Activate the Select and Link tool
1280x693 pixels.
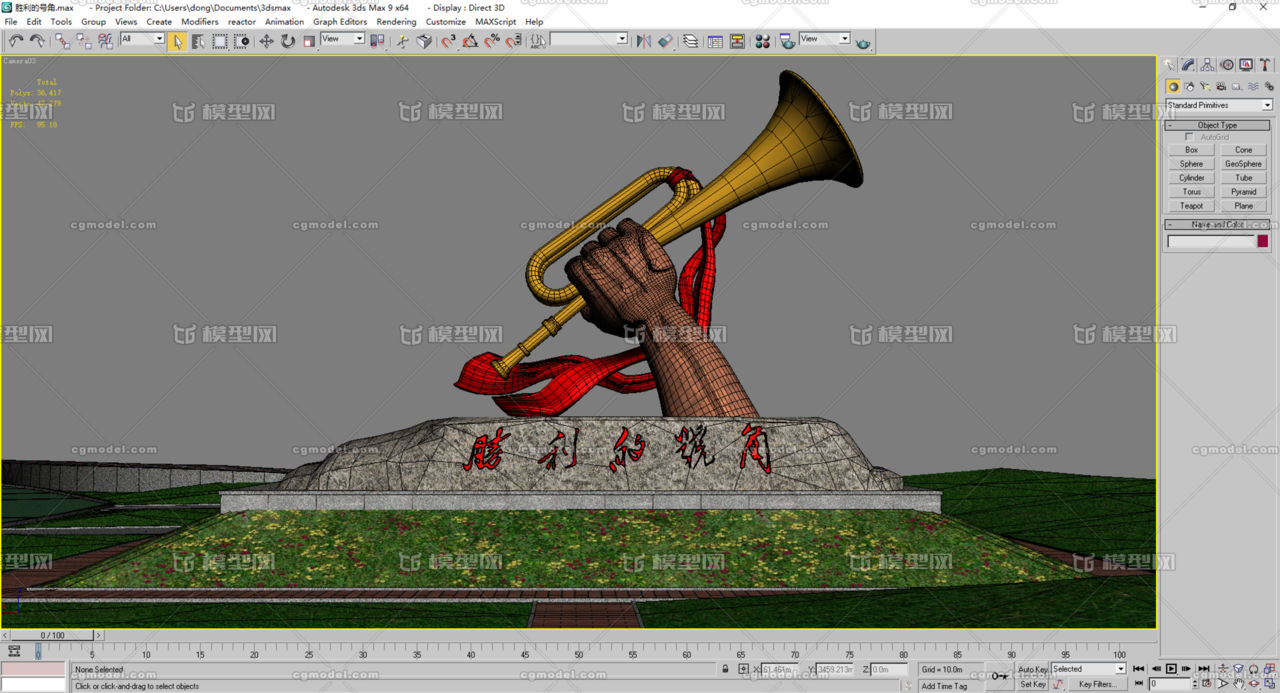point(63,41)
